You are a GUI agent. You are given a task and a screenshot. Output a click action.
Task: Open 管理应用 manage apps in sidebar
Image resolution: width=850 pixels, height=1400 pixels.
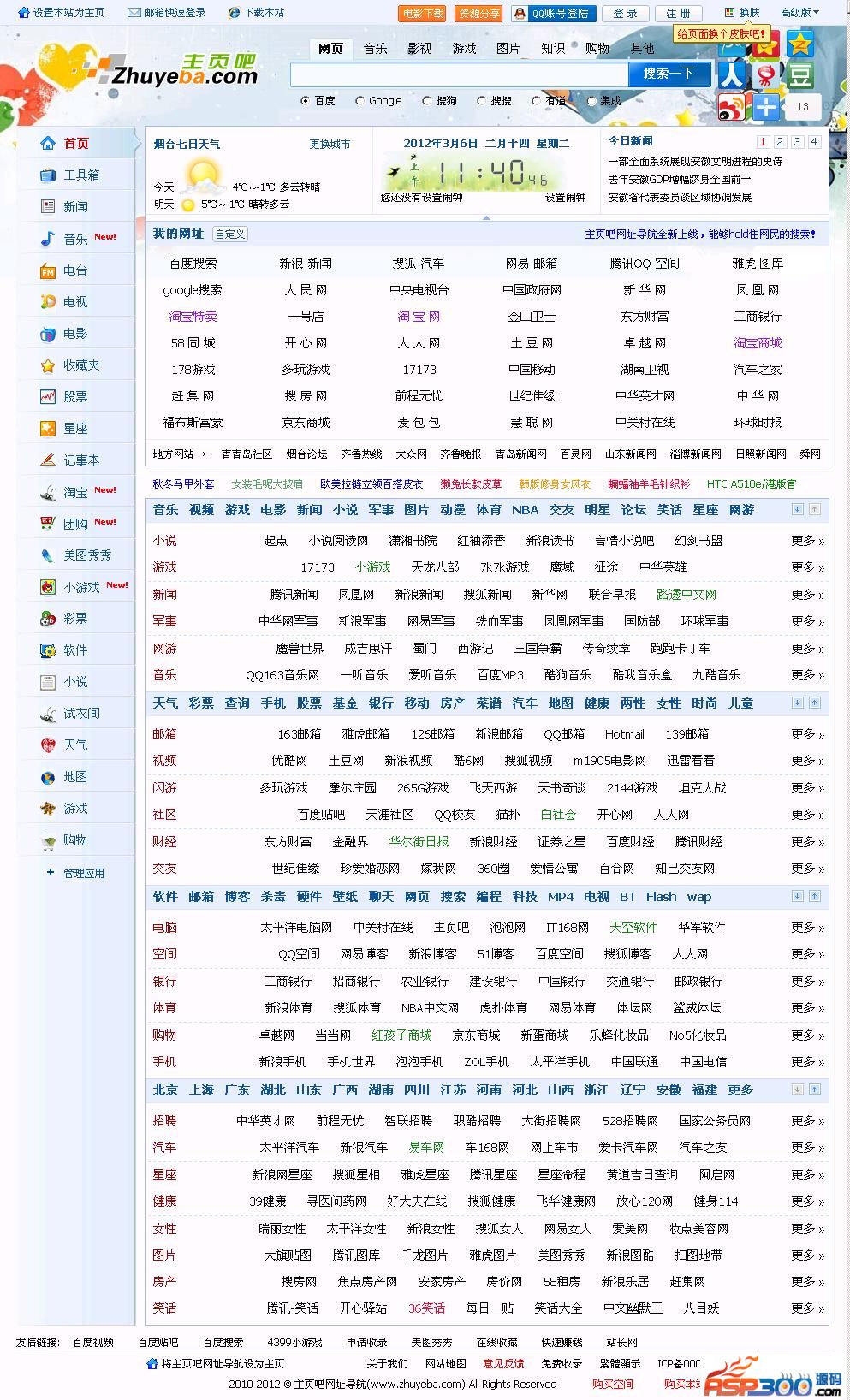[84, 873]
